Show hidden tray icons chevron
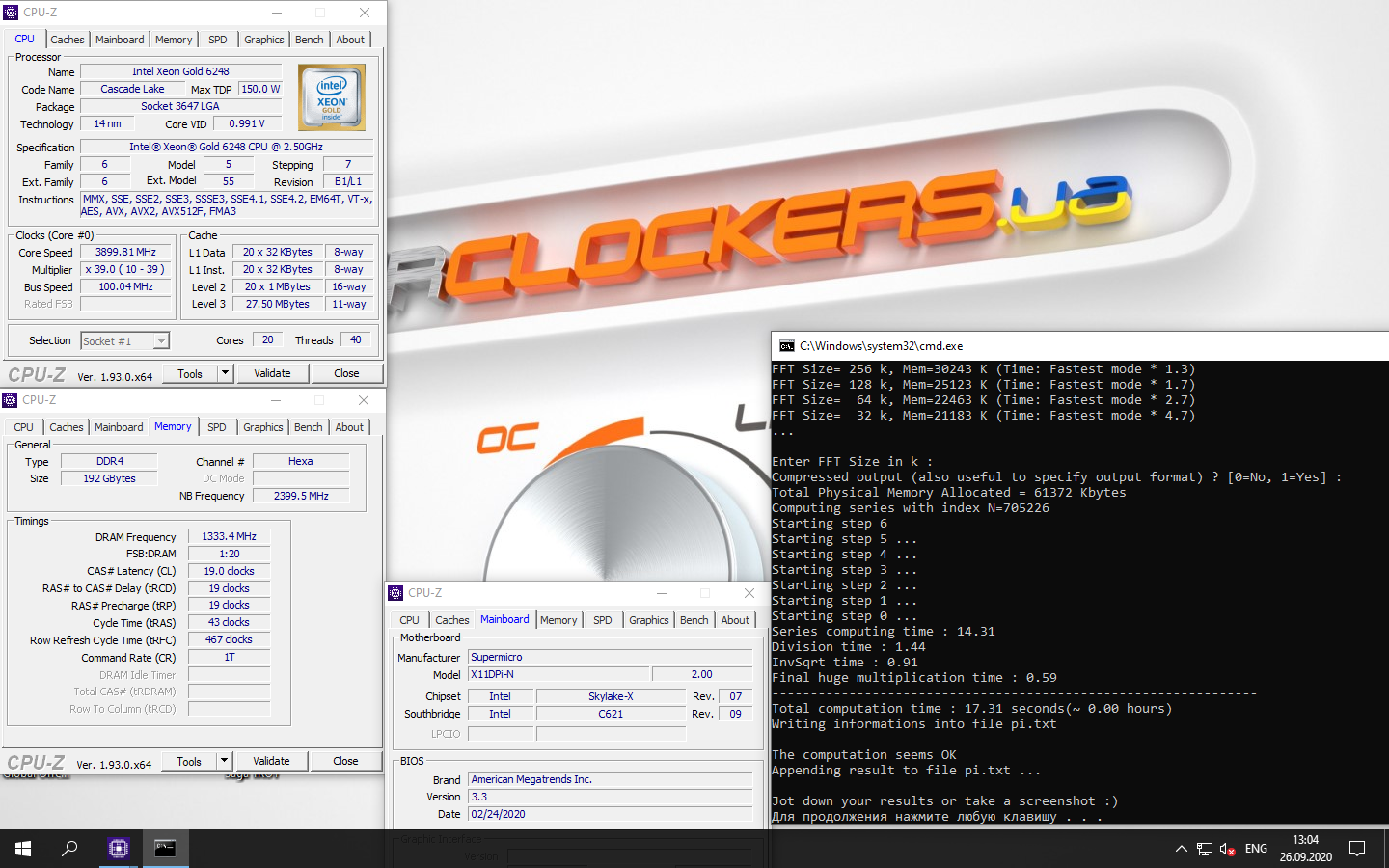 tap(1181, 849)
